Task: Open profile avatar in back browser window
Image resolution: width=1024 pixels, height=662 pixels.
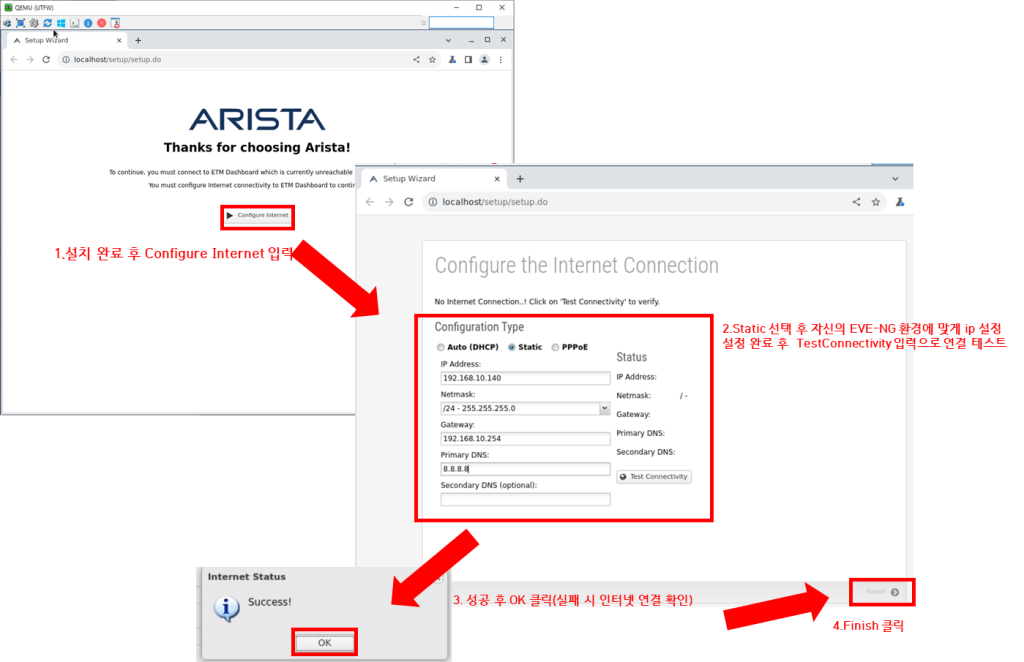Action: (x=485, y=59)
